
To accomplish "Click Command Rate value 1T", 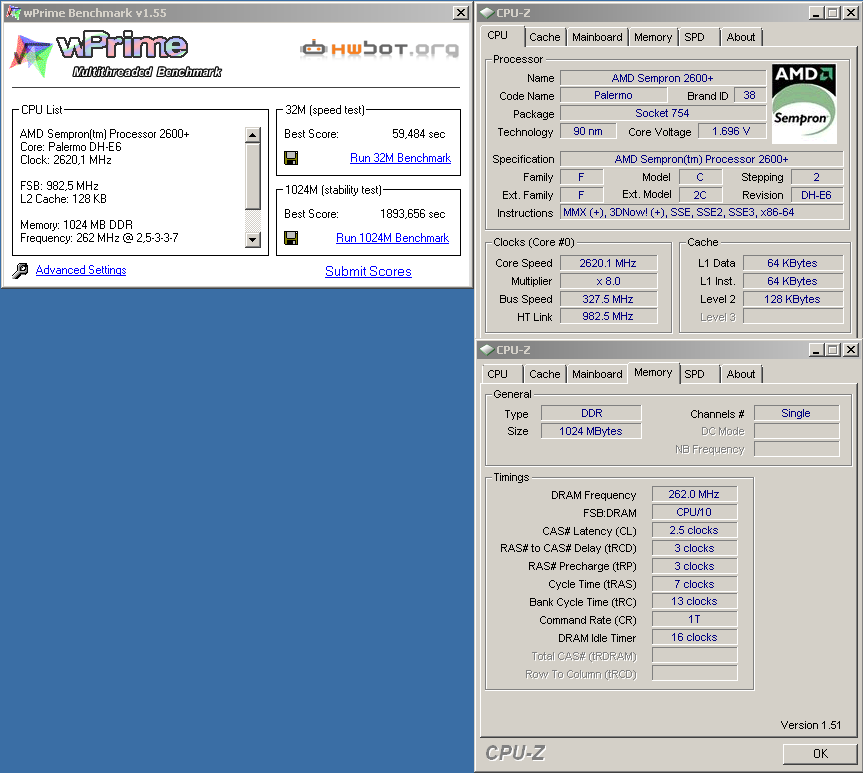I will coord(694,619).
